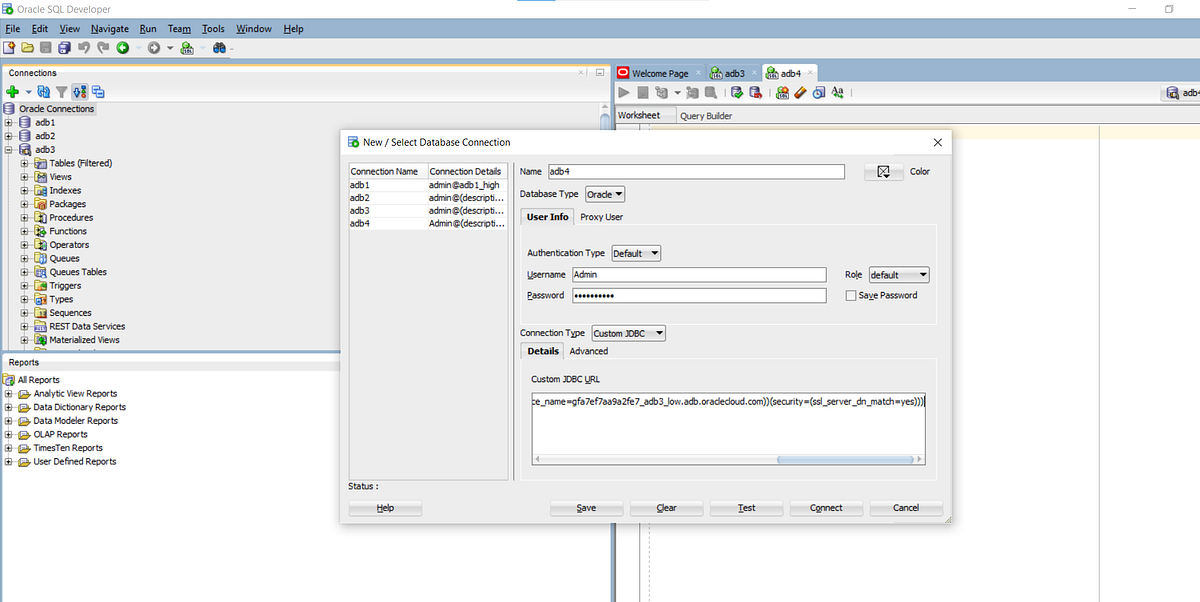Test the database connection
Screen dimensions: 1200x602
[x=746, y=507]
